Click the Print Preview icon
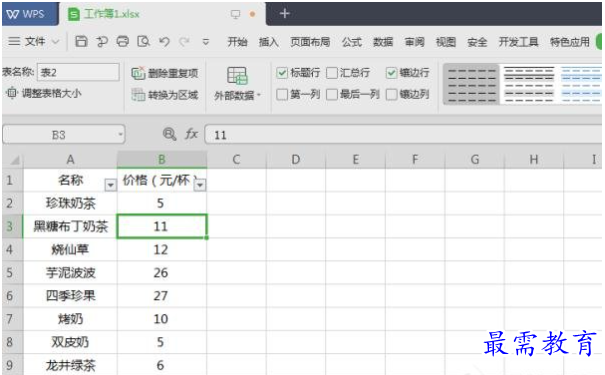This screenshot has width=605, height=375. click(x=144, y=41)
